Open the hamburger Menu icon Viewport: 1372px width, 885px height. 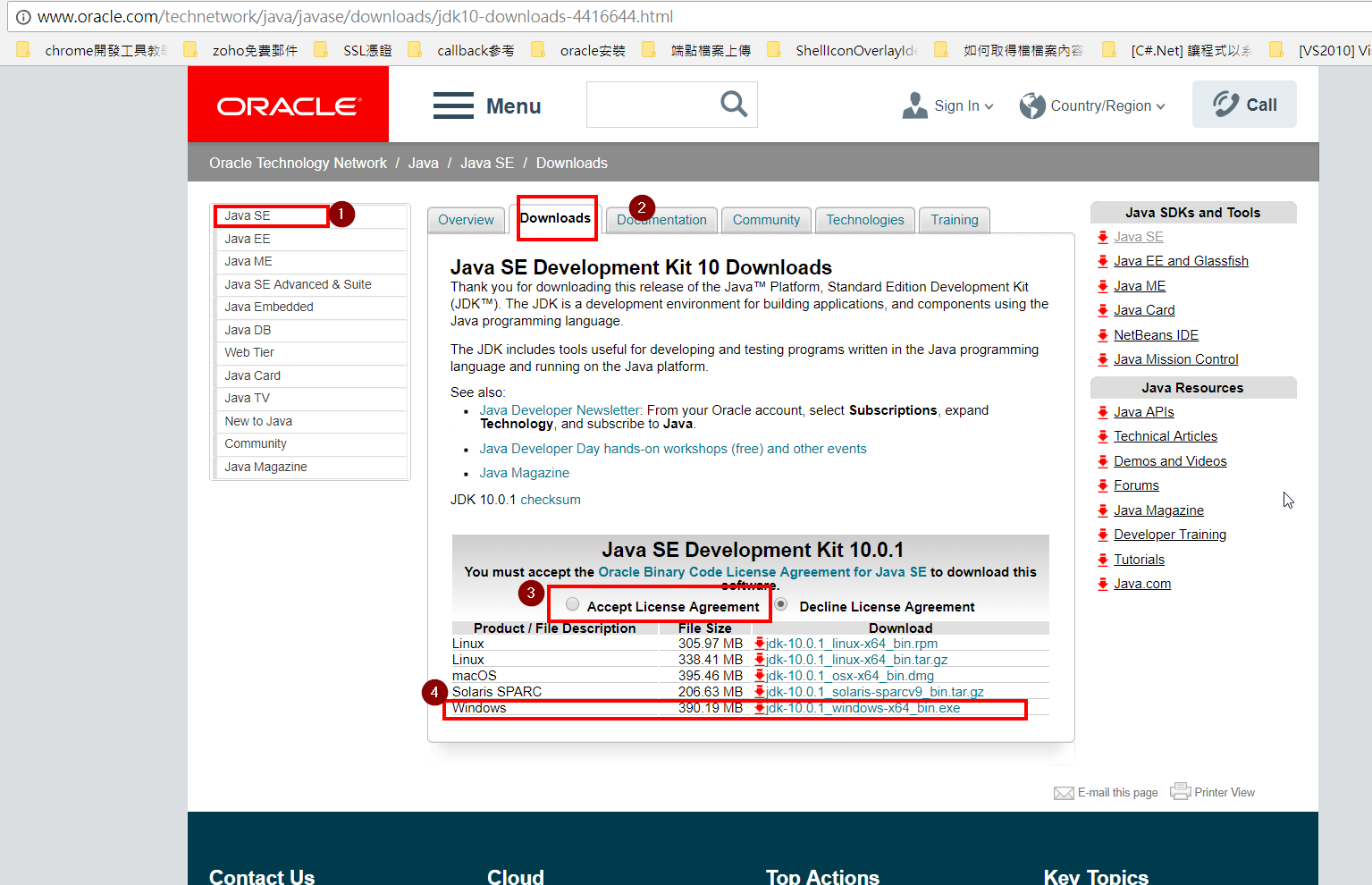point(453,105)
